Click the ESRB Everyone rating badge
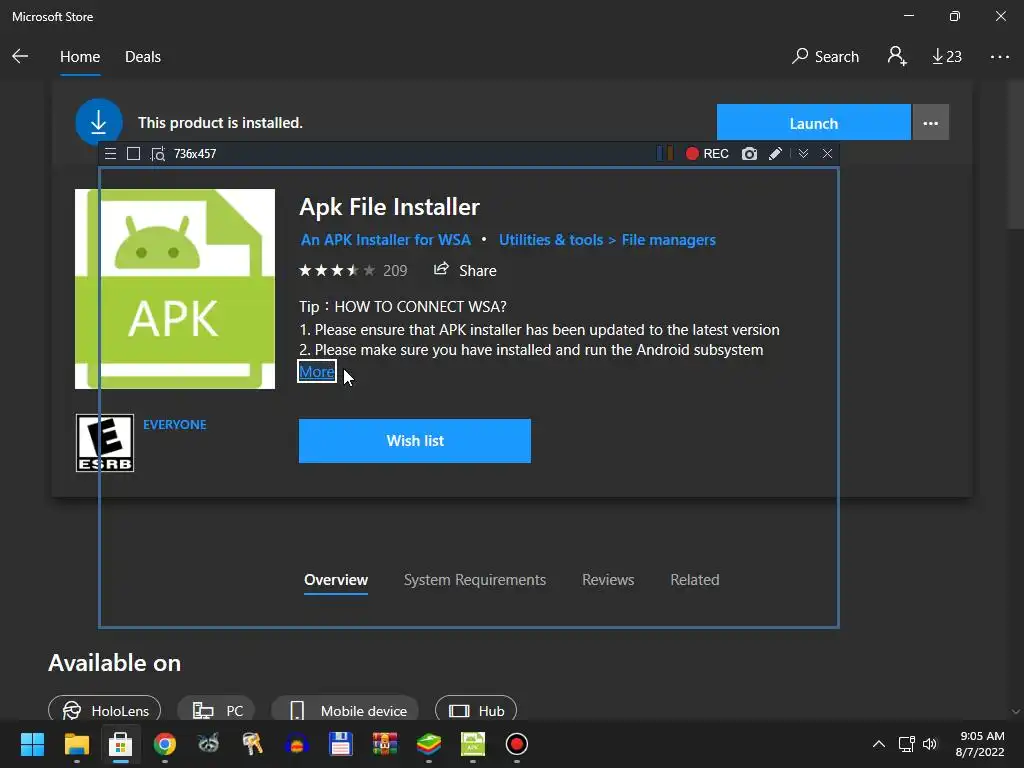The width and height of the screenshot is (1024, 768). pyautogui.click(x=104, y=443)
